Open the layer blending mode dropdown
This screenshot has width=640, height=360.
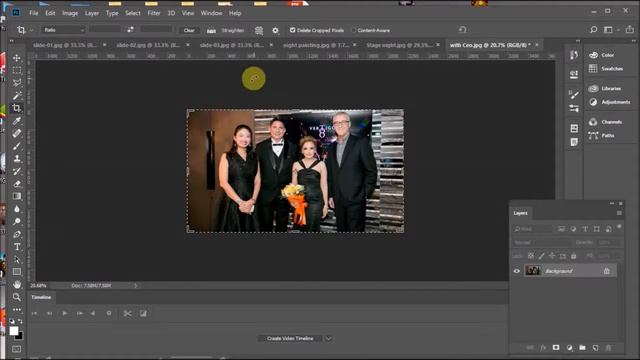click(541, 242)
